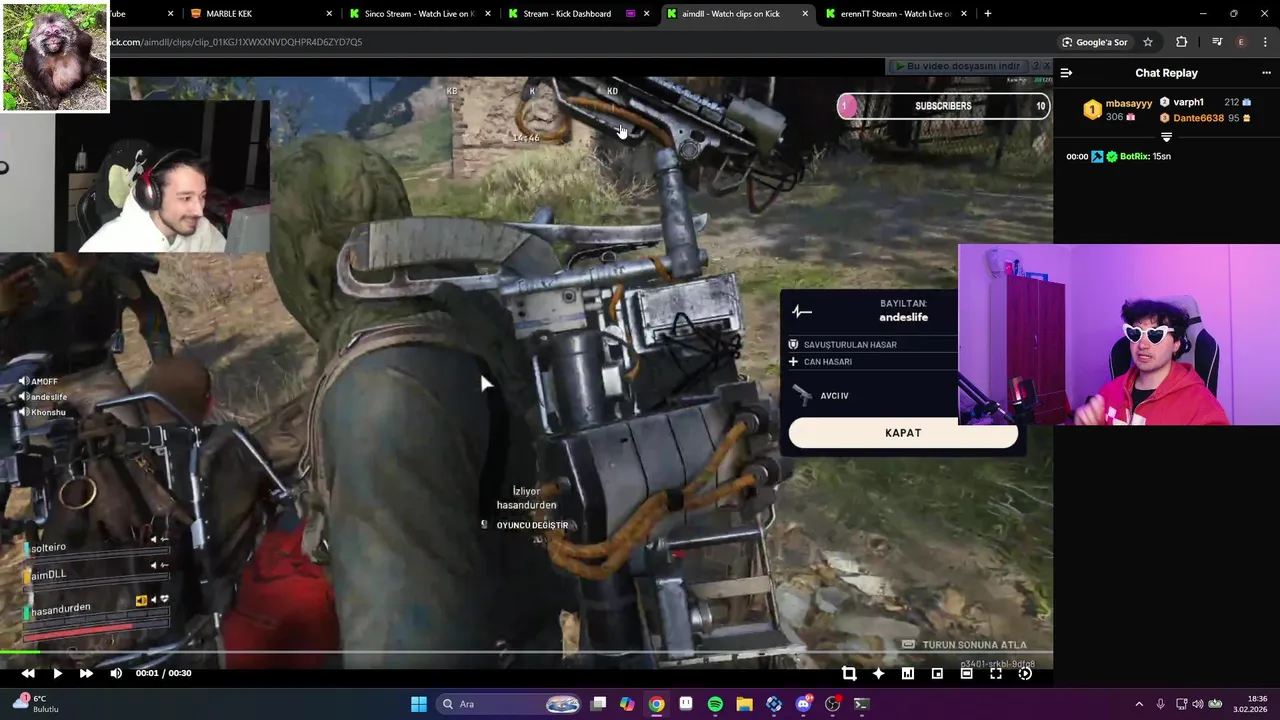Click the monkey picture overlay thumbnail
This screenshot has width=1280, height=720.
pyautogui.click(x=54, y=56)
